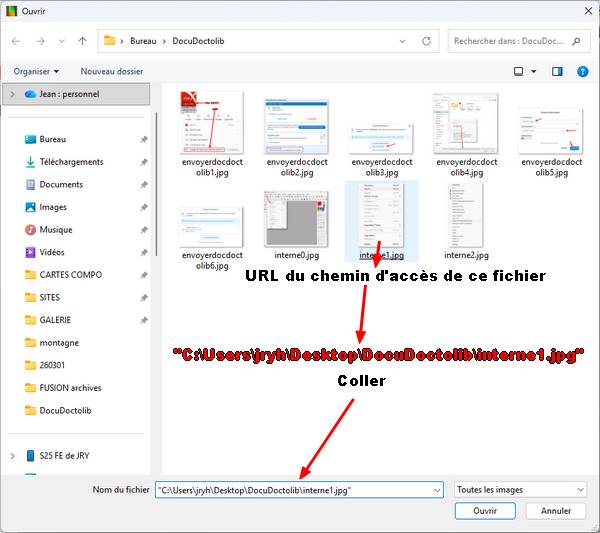Click the Annuler button

pyautogui.click(x=556, y=511)
